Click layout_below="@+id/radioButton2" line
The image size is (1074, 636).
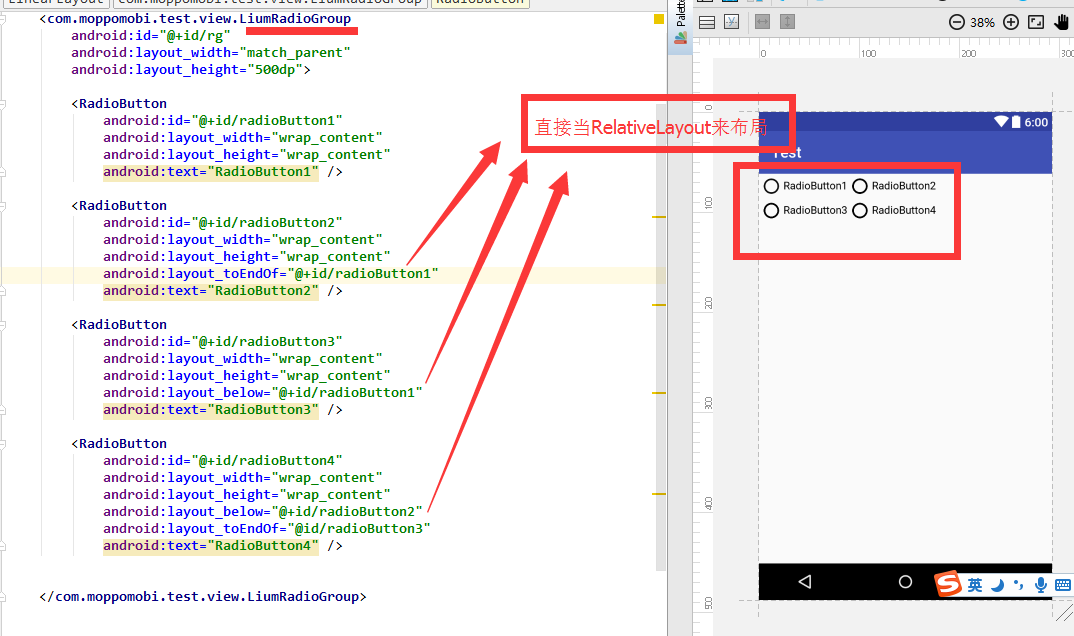(x=262, y=512)
